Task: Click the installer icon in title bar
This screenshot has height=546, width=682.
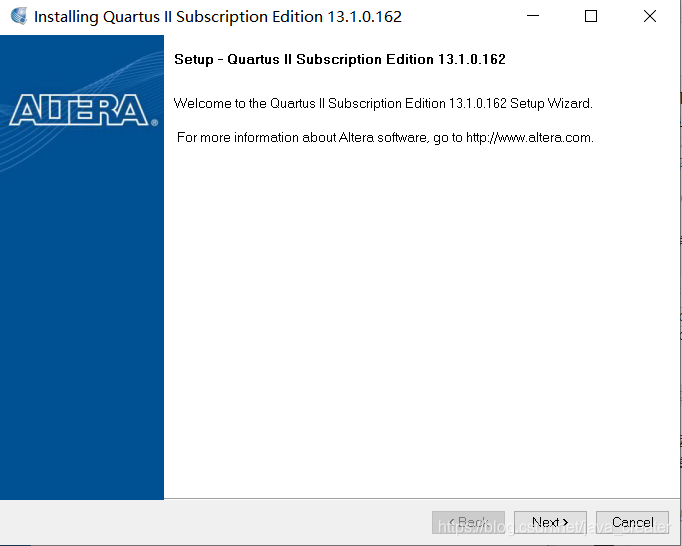Action: coord(19,16)
